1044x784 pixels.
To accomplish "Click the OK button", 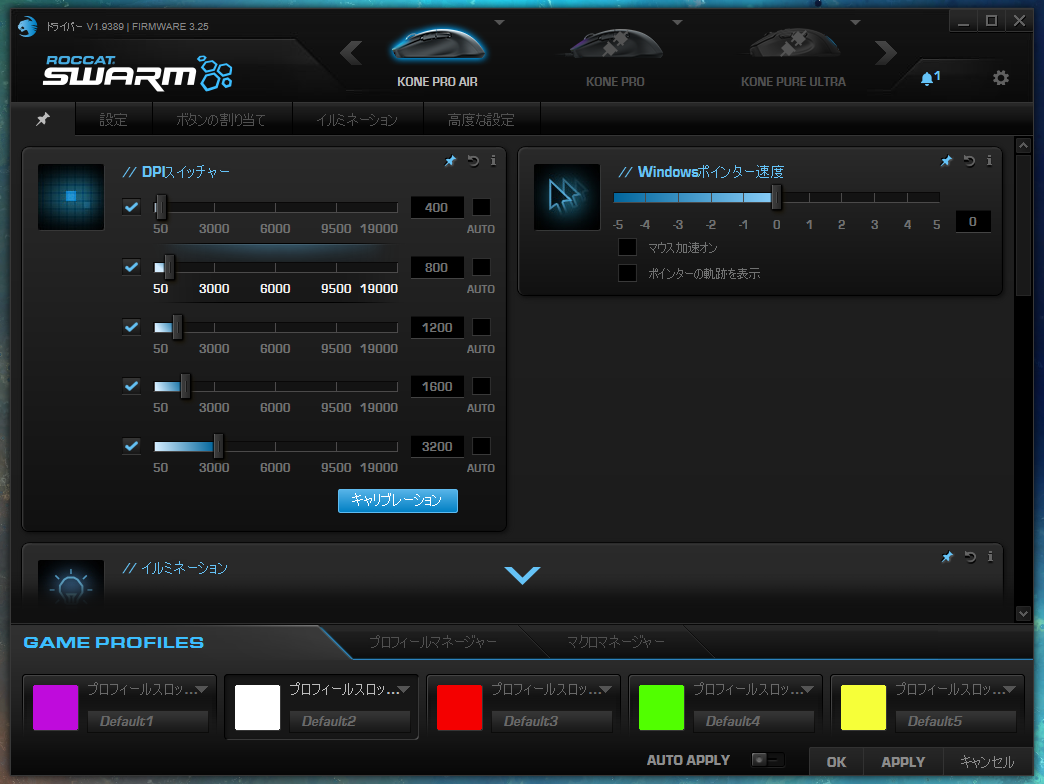I will (836, 762).
